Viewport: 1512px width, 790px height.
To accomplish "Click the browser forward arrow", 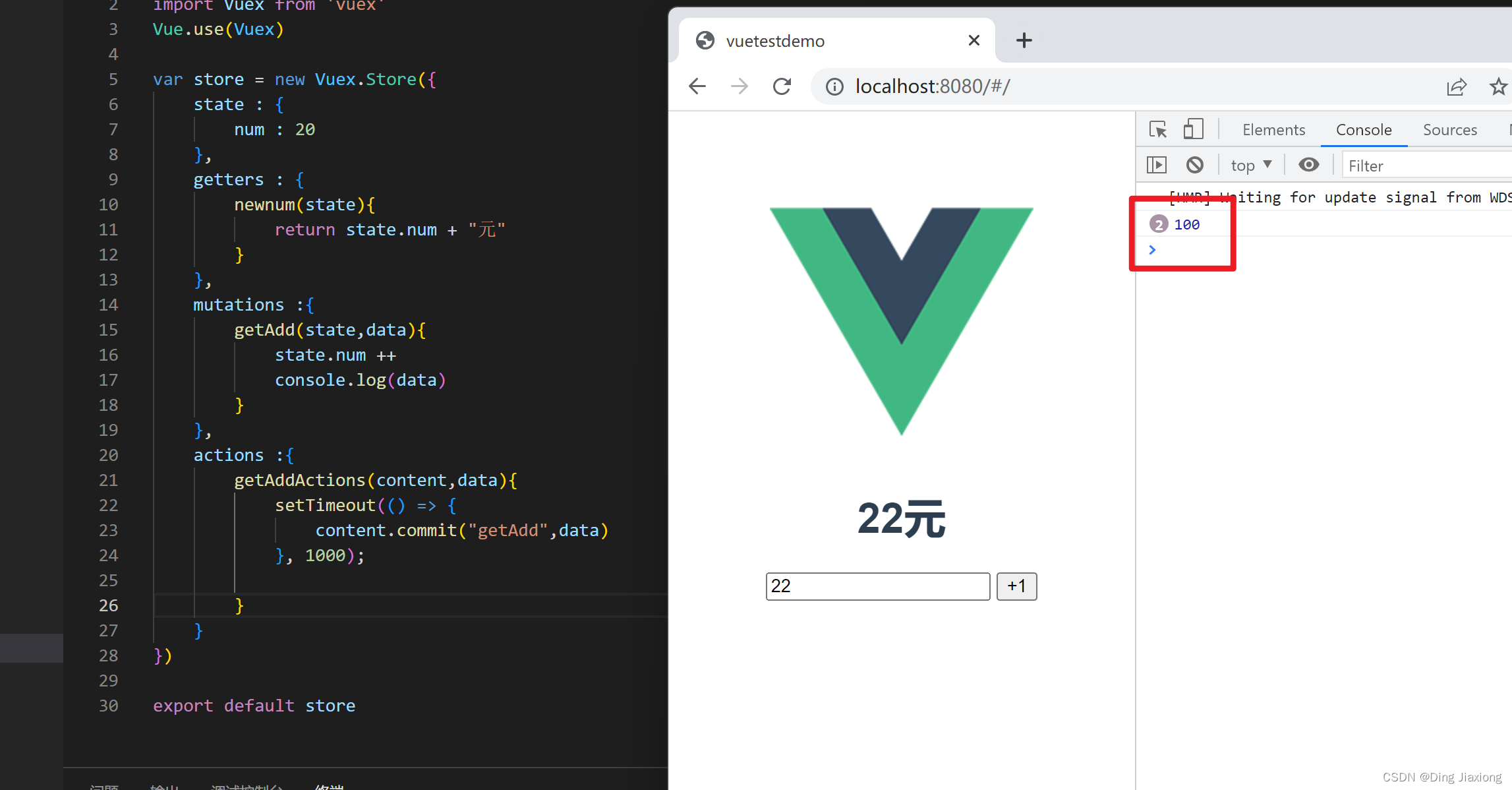I will click(740, 86).
